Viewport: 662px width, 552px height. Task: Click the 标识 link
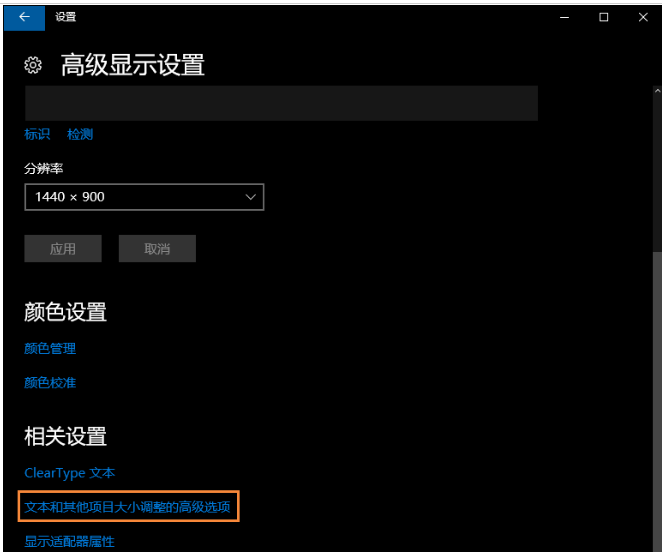[x=37, y=134]
